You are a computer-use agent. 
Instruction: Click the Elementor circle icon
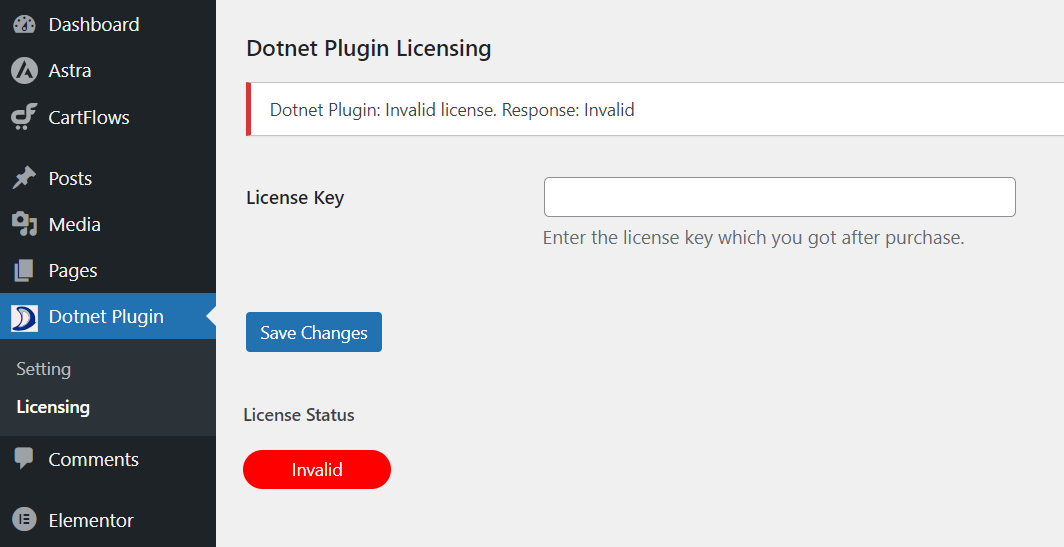24,520
